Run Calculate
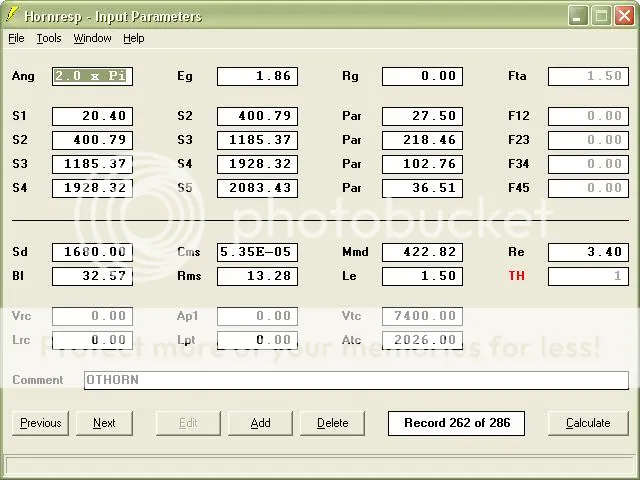 [588, 424]
